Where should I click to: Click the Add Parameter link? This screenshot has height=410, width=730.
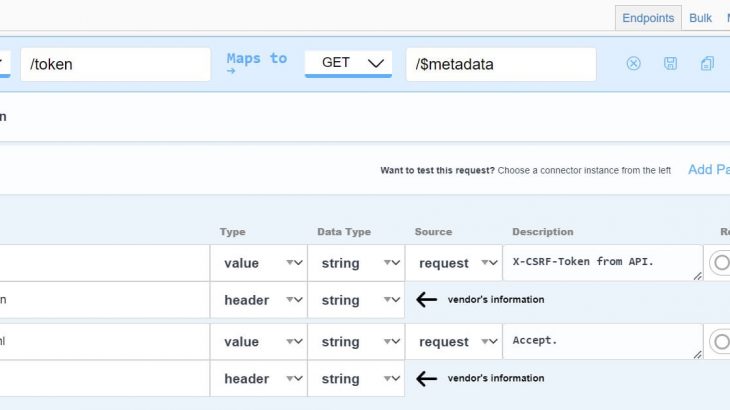(709, 169)
